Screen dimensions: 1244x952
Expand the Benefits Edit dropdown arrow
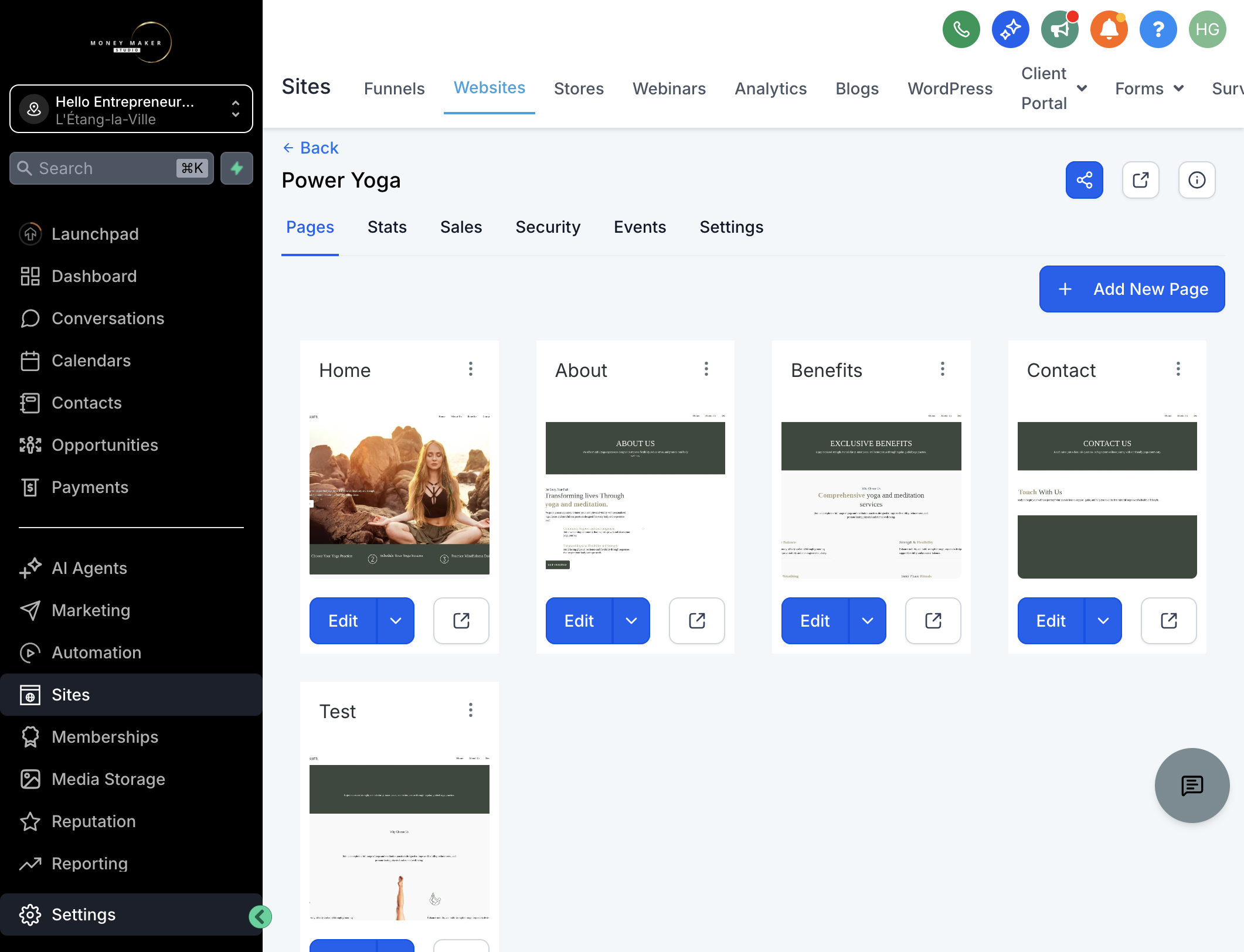[x=868, y=621]
